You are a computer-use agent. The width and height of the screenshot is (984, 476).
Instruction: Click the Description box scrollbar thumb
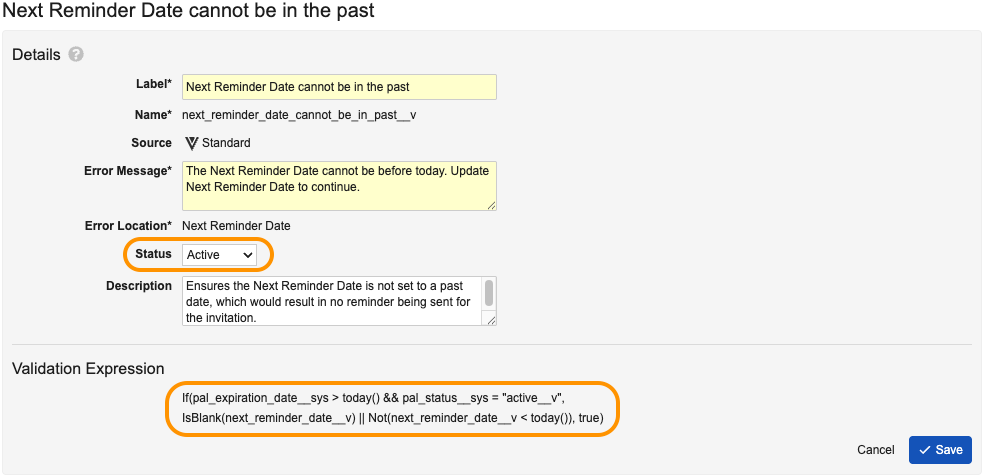pyautogui.click(x=489, y=292)
